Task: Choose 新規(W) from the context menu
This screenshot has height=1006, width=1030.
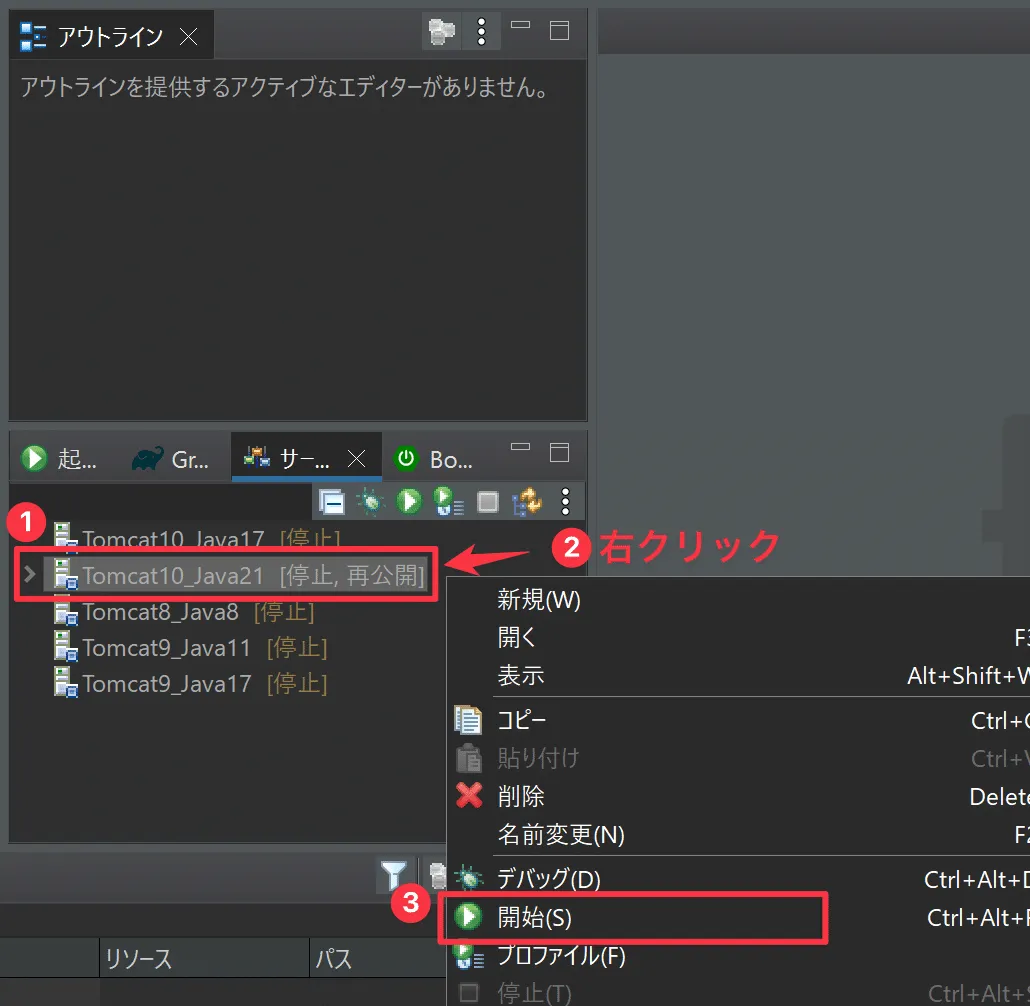Action: pos(738,599)
